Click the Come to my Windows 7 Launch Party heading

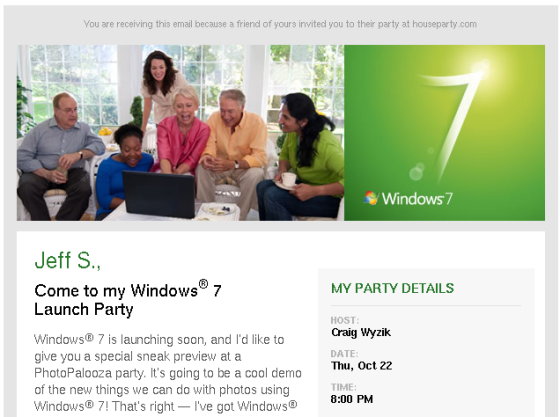coord(128,299)
